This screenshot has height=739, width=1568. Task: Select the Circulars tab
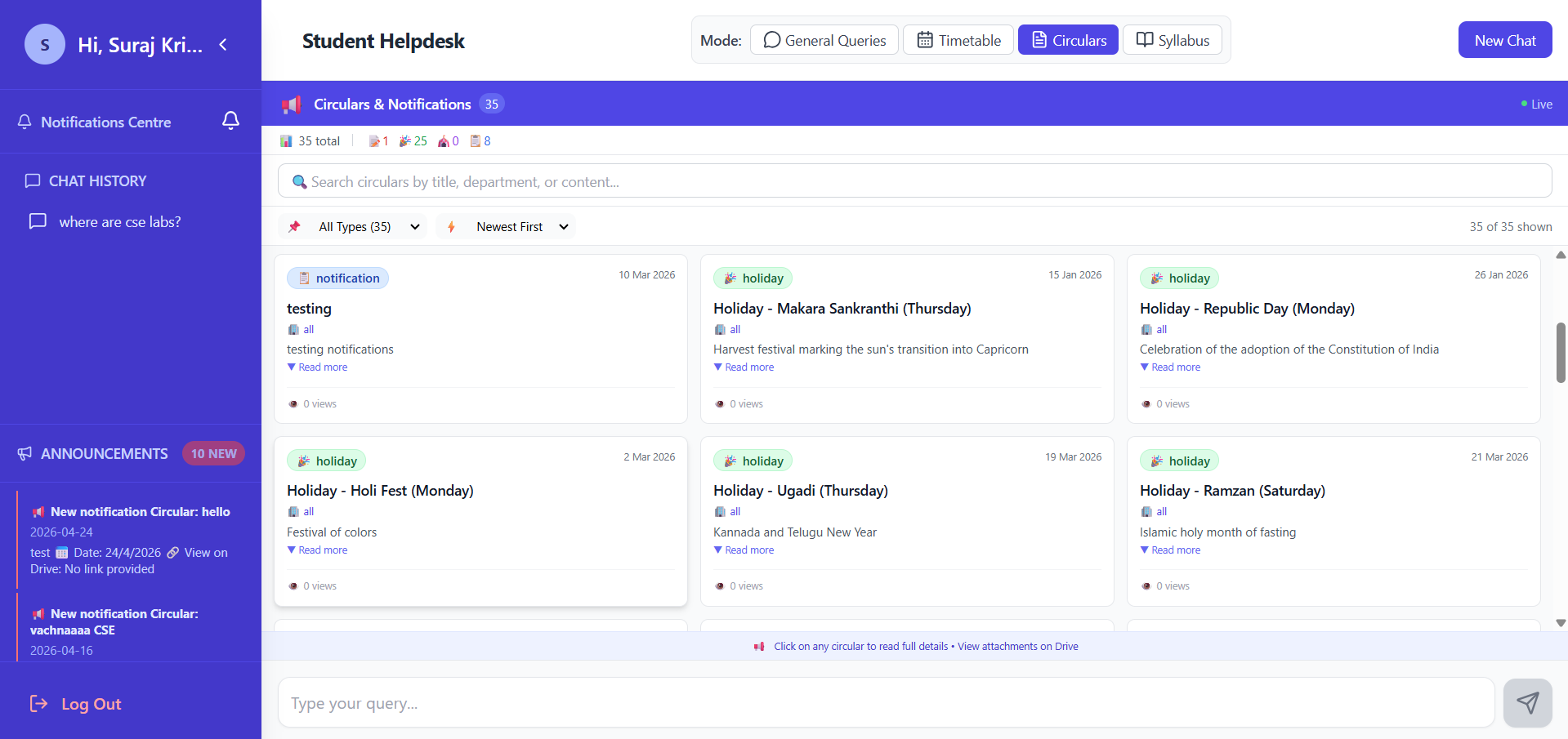pos(1067,39)
